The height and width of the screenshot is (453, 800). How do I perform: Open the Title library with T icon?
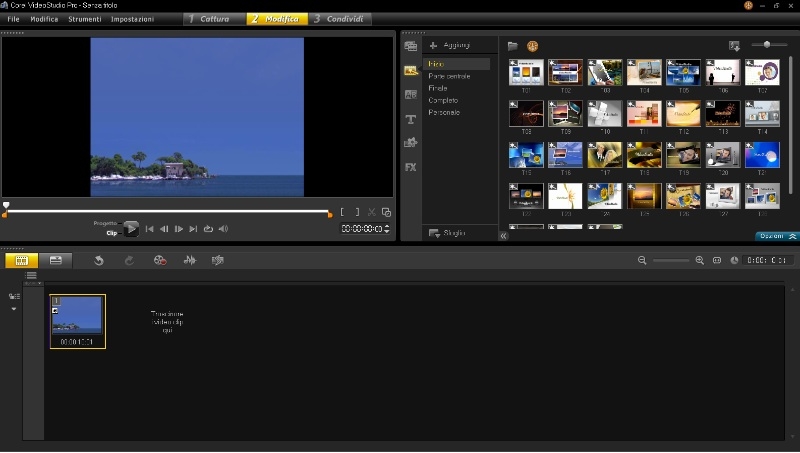coord(410,119)
